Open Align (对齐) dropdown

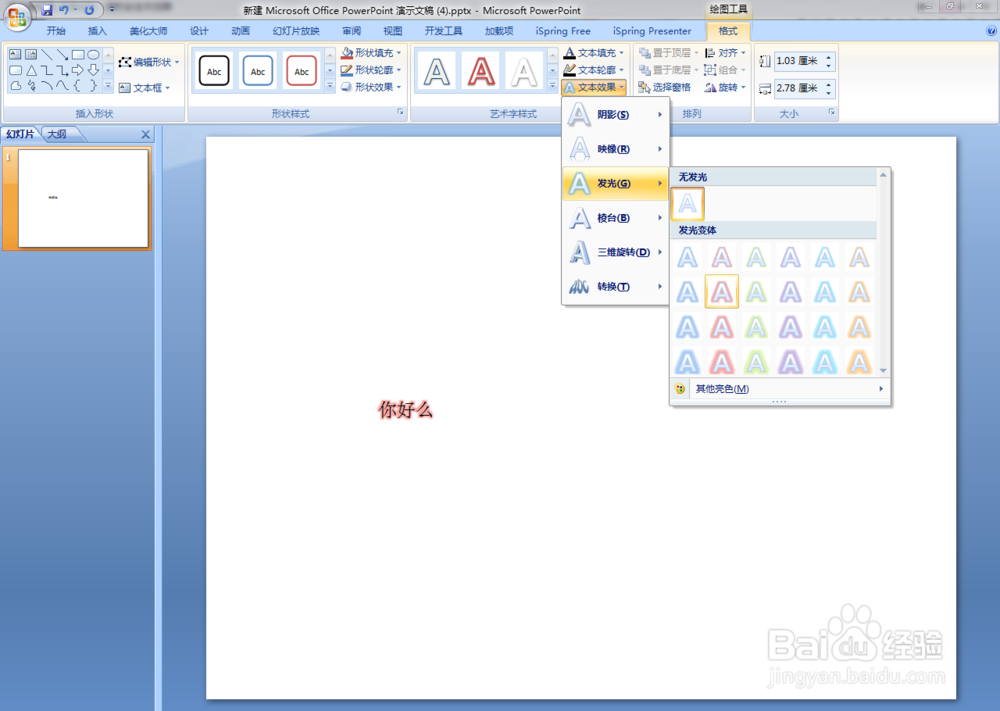pos(725,53)
